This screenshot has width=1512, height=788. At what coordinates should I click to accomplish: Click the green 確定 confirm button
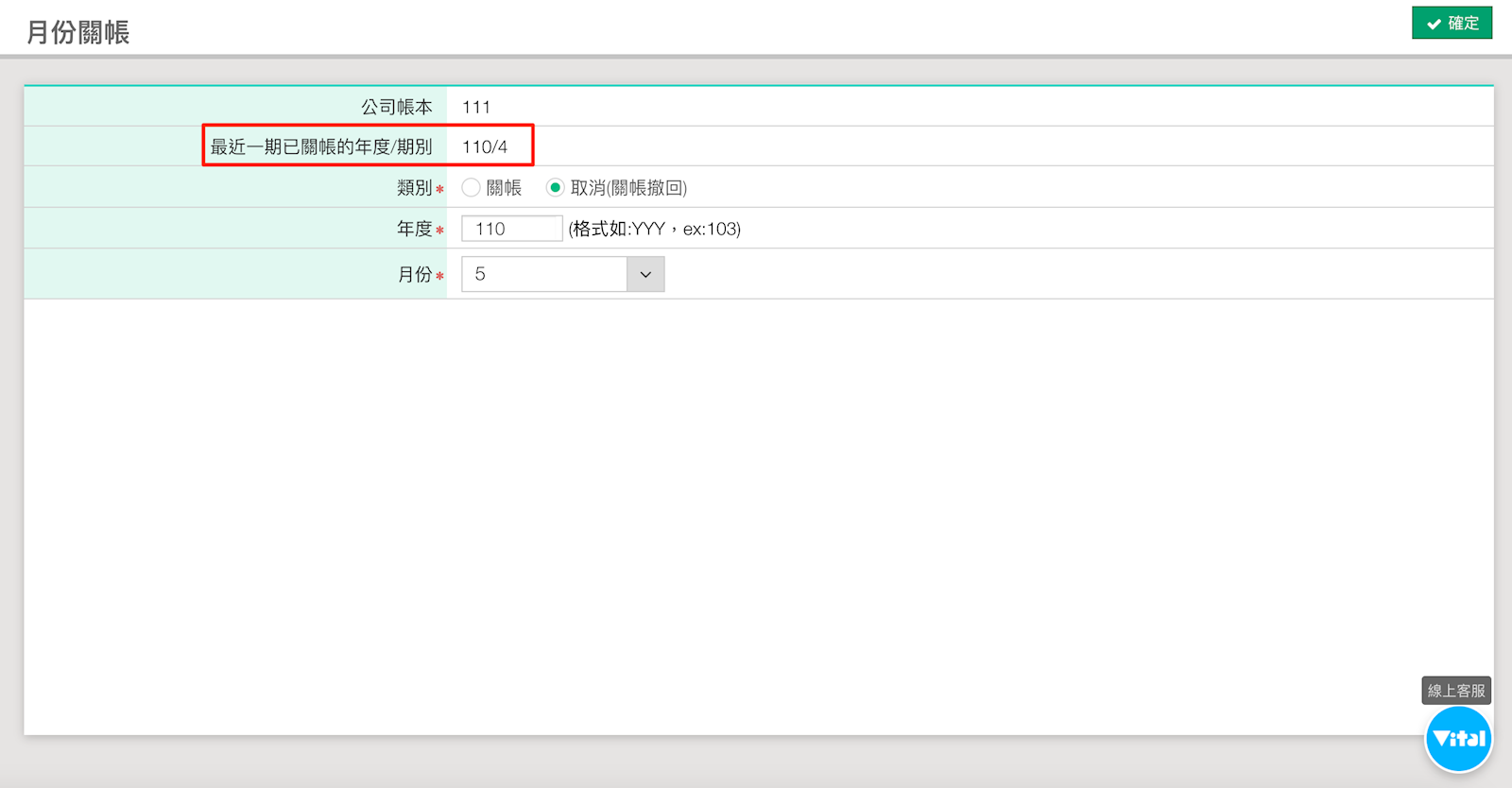click(x=1452, y=23)
